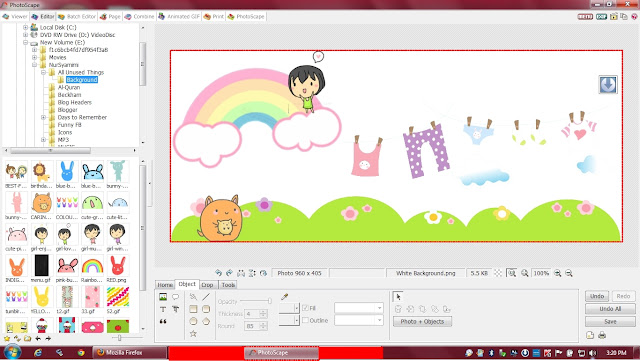Click the Redo button
The image size is (640, 361).
click(623, 296)
